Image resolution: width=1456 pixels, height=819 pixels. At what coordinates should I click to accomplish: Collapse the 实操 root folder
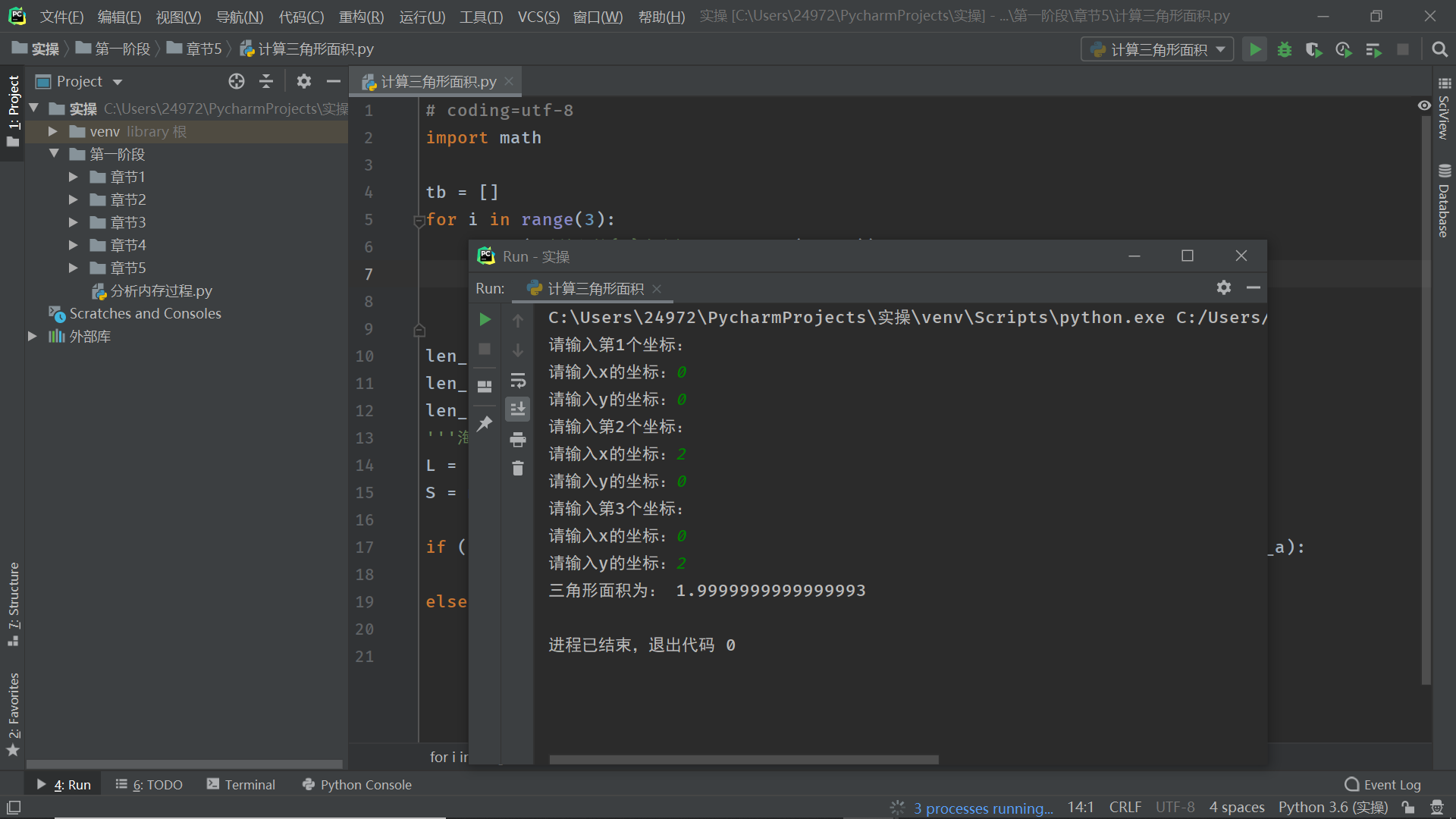coord(34,108)
